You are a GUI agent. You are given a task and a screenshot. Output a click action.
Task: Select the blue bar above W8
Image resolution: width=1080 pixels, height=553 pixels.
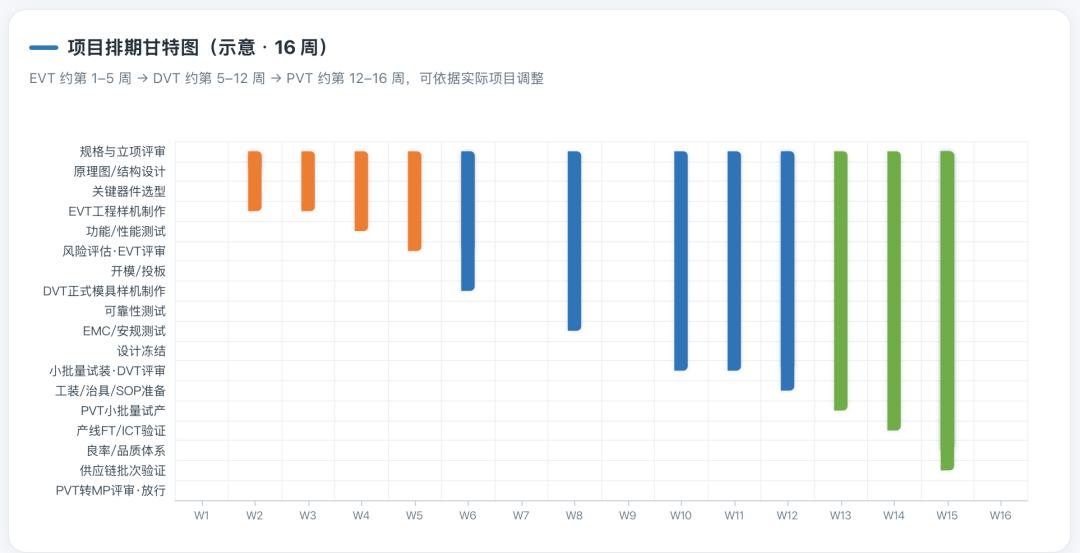point(574,240)
